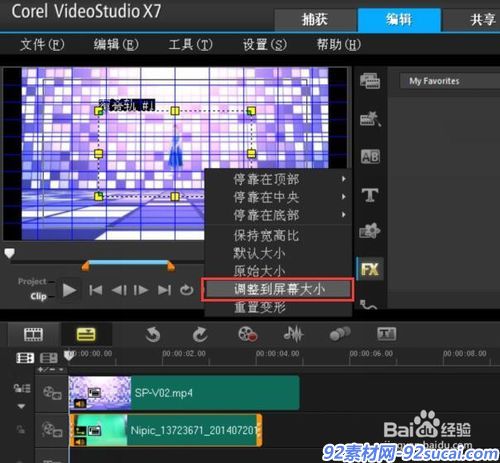Open the Auto Music tool
The width and height of the screenshot is (500, 463).
pyautogui.click(x=340, y=334)
